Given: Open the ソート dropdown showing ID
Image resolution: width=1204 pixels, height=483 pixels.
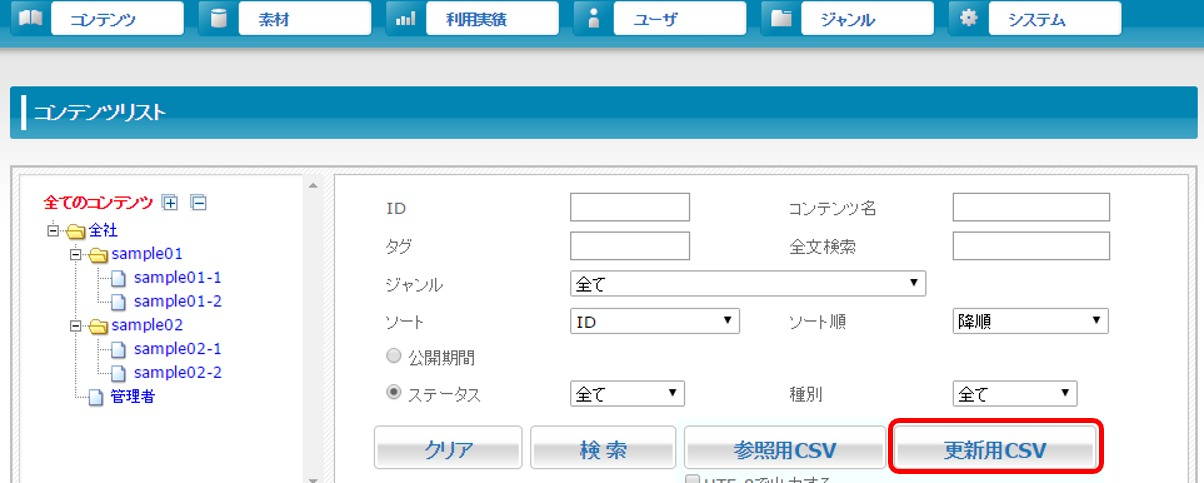Looking at the screenshot, I should pyautogui.click(x=654, y=321).
